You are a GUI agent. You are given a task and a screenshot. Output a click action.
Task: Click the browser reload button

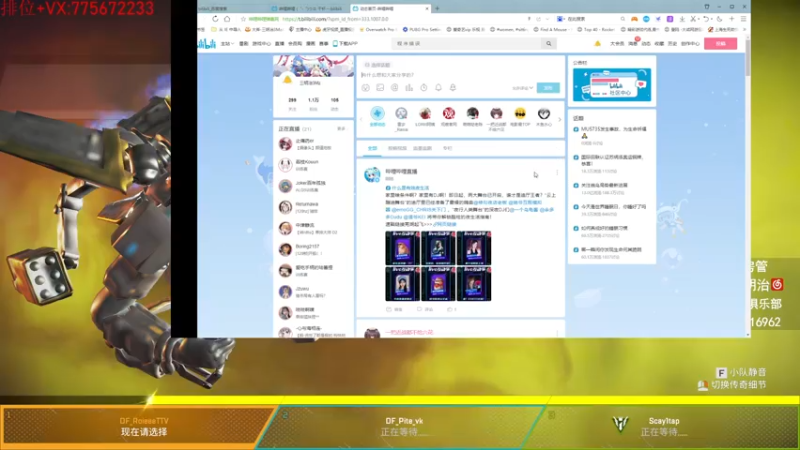215,19
